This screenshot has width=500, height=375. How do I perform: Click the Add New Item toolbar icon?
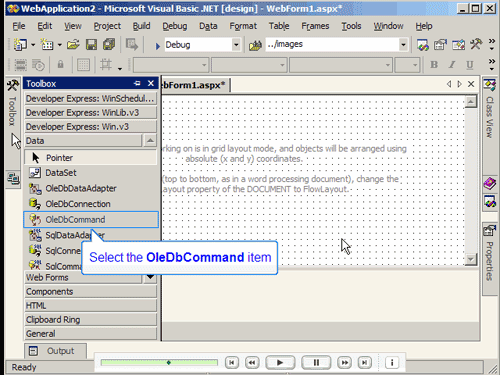(47, 44)
